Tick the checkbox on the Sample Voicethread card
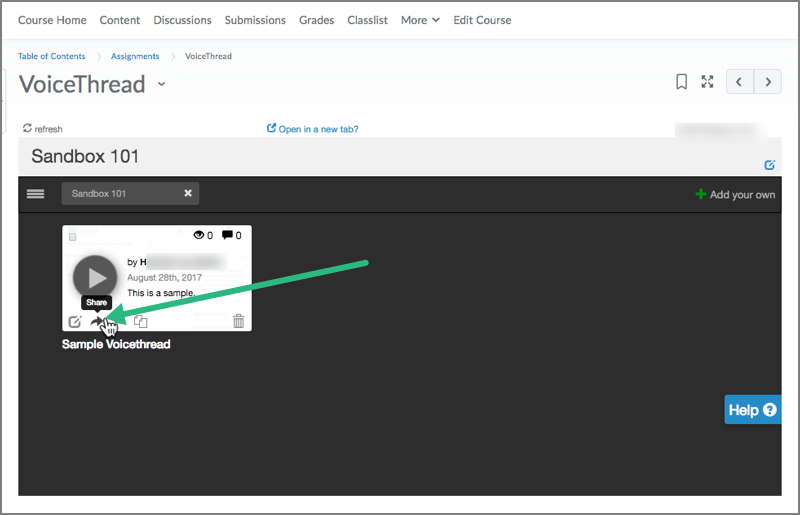 72,237
